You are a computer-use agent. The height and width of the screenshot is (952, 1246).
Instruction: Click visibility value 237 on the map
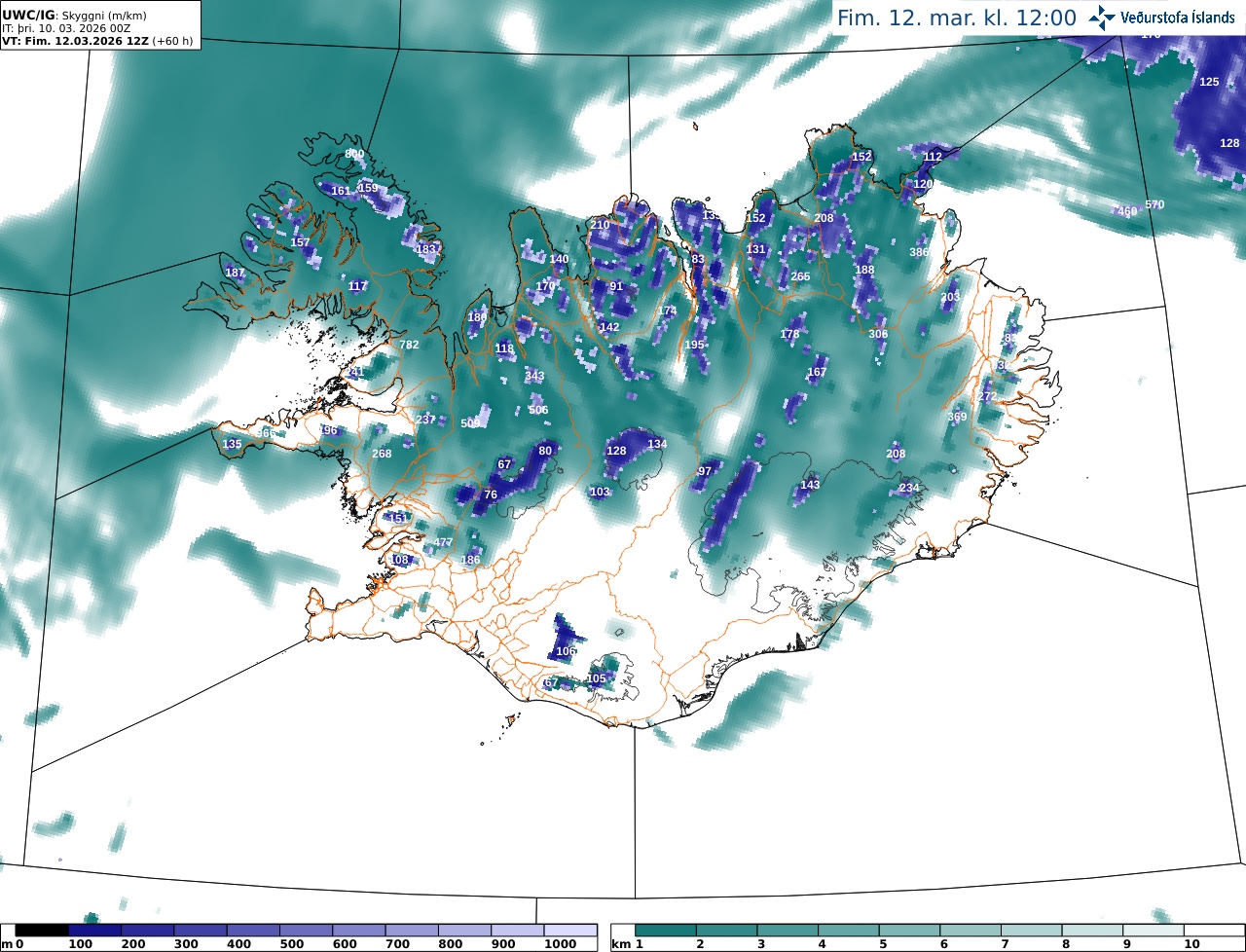[426, 420]
